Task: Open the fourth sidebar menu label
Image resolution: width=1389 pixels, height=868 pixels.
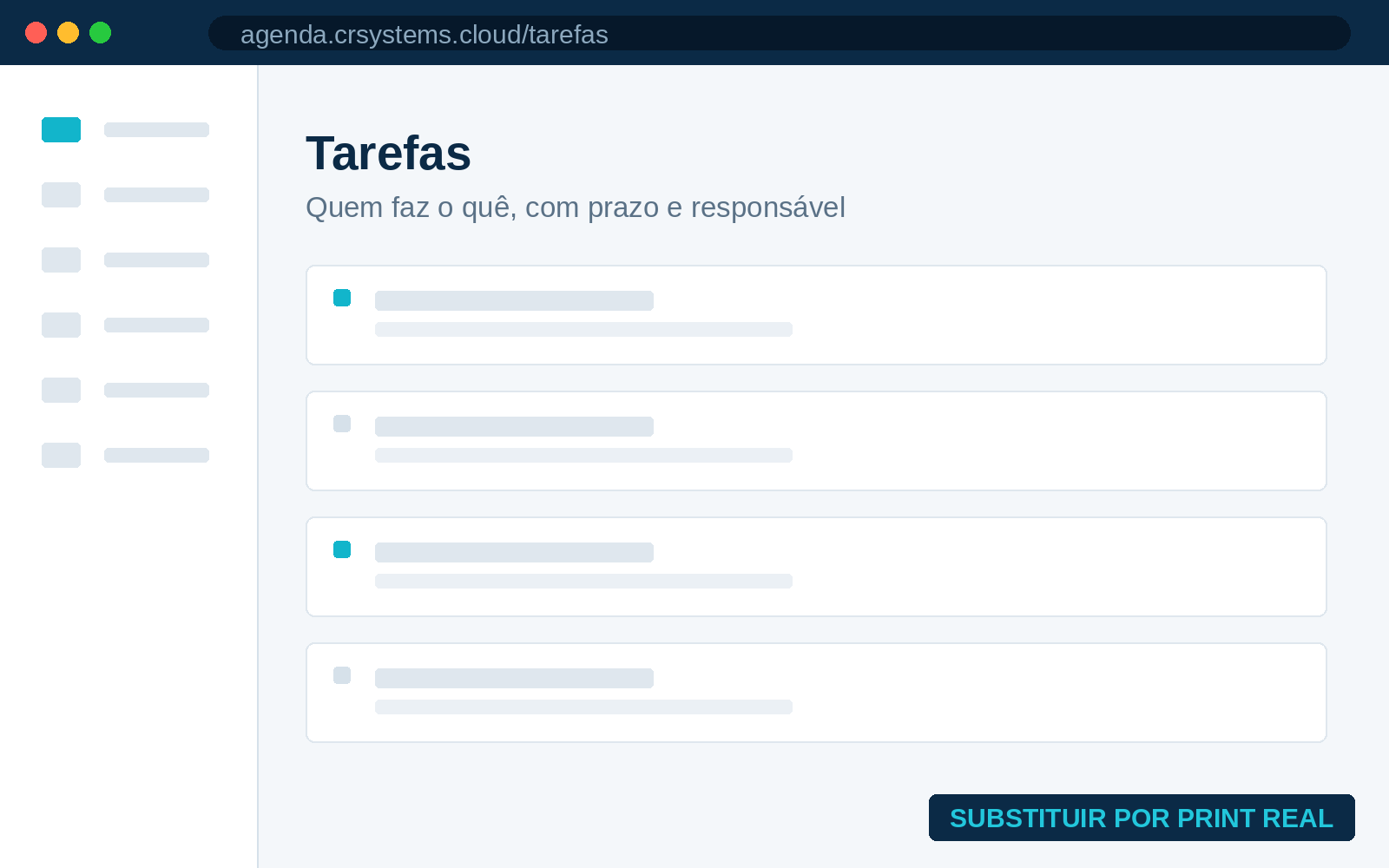Action: tap(156, 325)
